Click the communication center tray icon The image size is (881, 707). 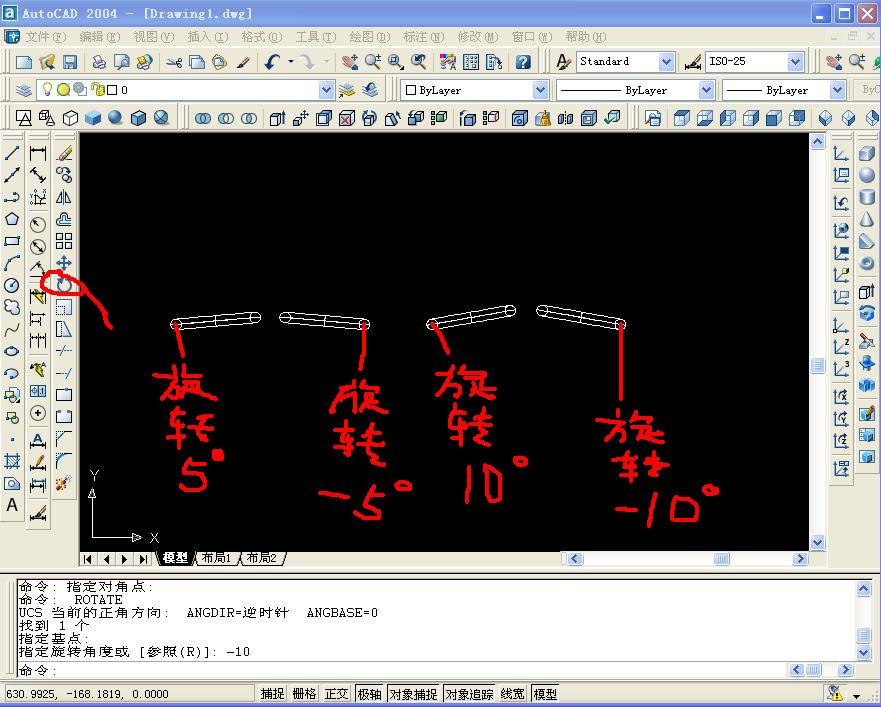tap(834, 694)
